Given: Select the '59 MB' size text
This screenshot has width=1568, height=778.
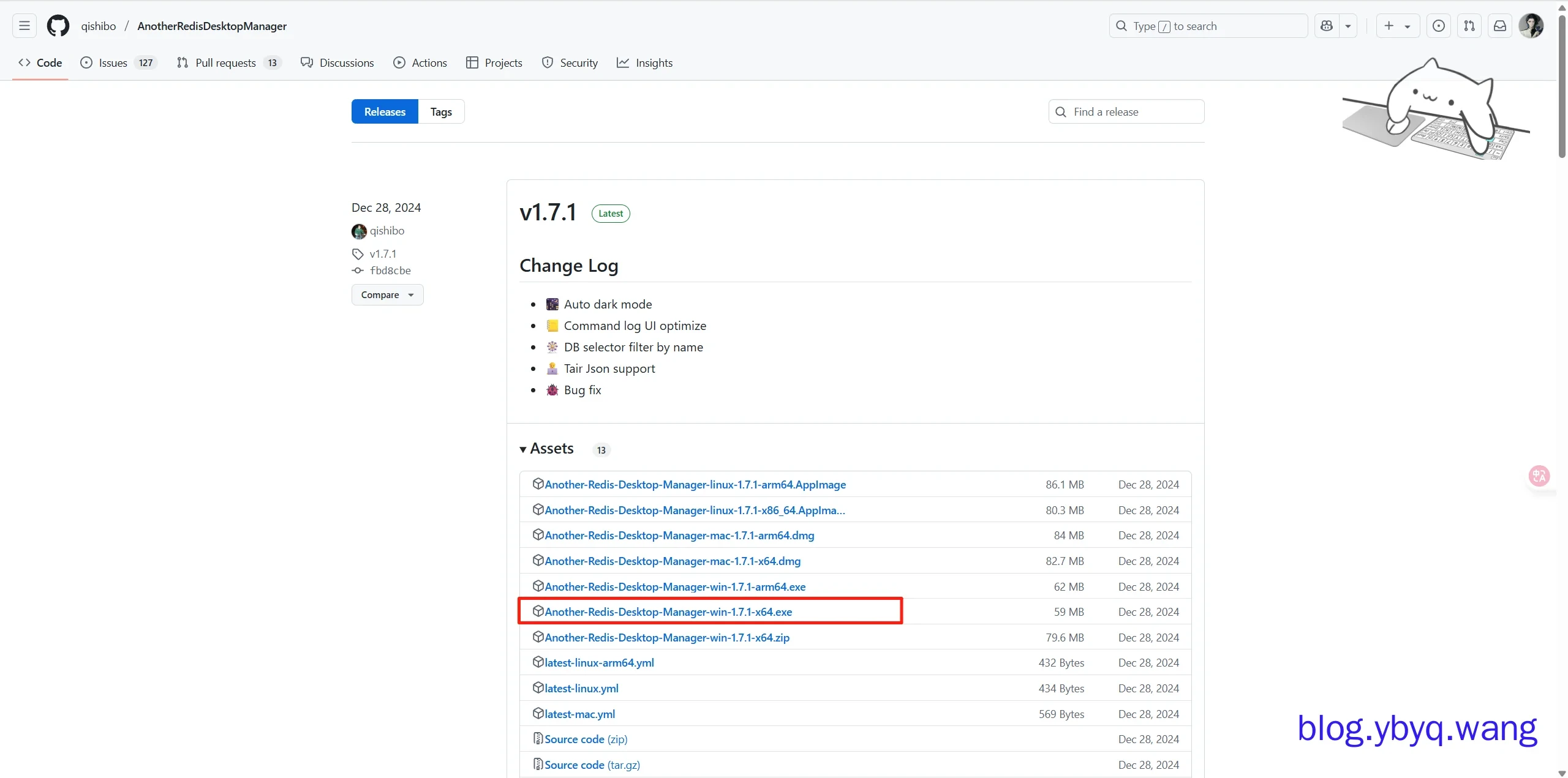Looking at the screenshot, I should coord(1069,612).
